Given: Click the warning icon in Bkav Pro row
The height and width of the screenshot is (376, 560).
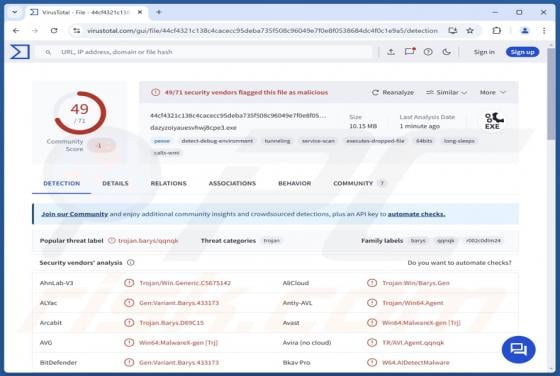Looking at the screenshot, I should pos(372,362).
